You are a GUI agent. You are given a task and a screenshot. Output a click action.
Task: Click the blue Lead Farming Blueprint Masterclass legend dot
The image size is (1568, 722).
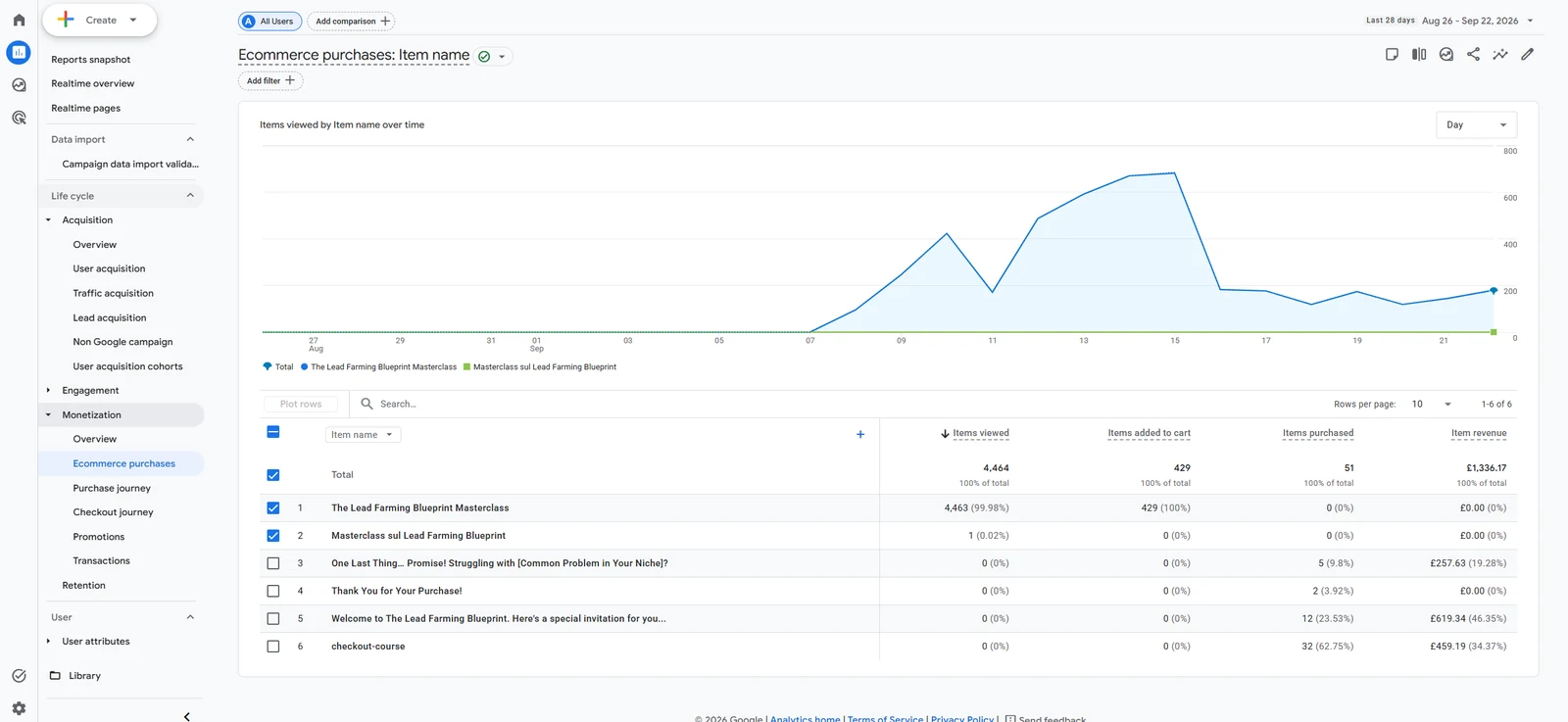(x=305, y=367)
